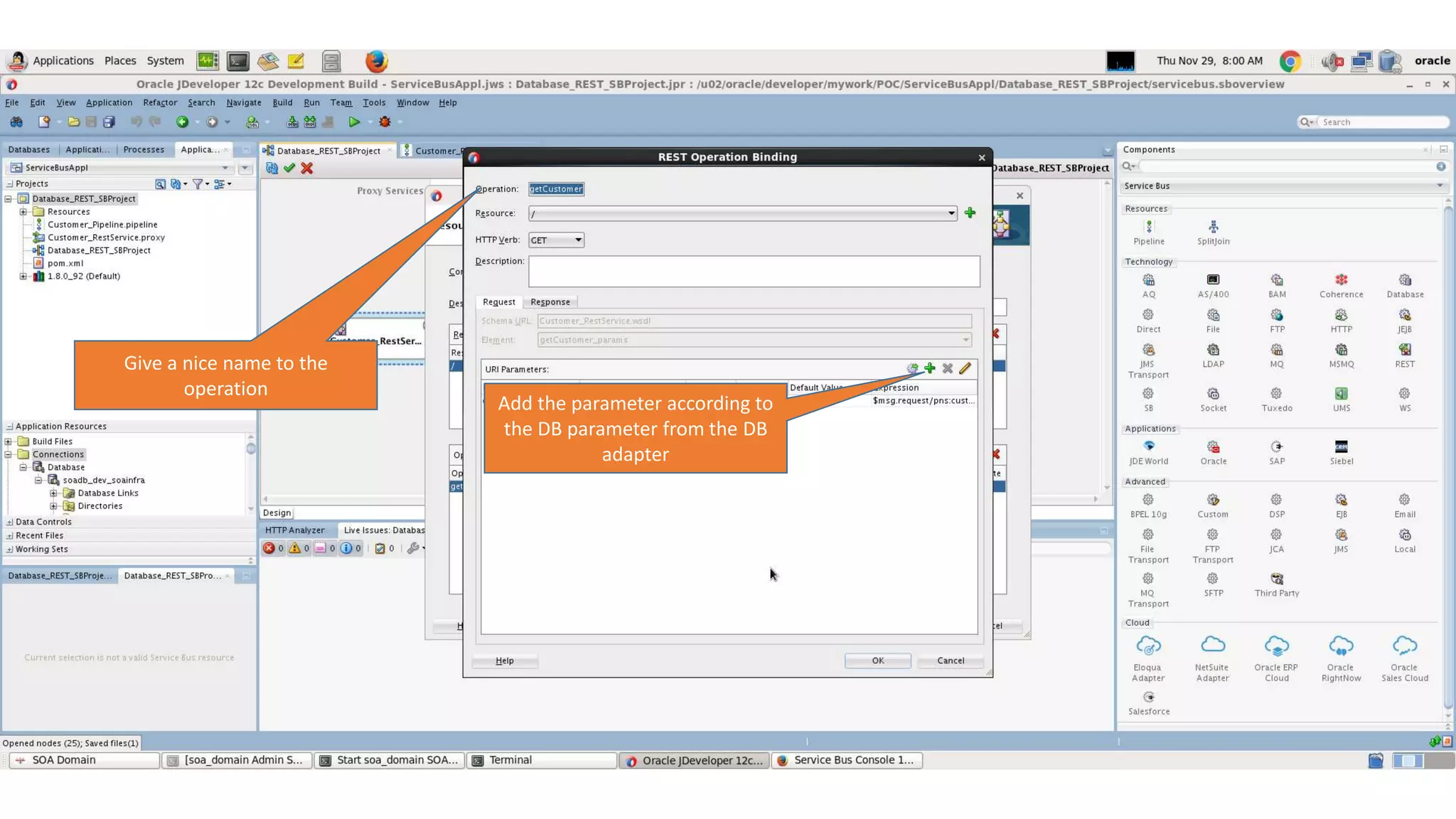Choose the Coherence adapter
Viewport: 1456px width, 819px height.
pyautogui.click(x=1341, y=286)
